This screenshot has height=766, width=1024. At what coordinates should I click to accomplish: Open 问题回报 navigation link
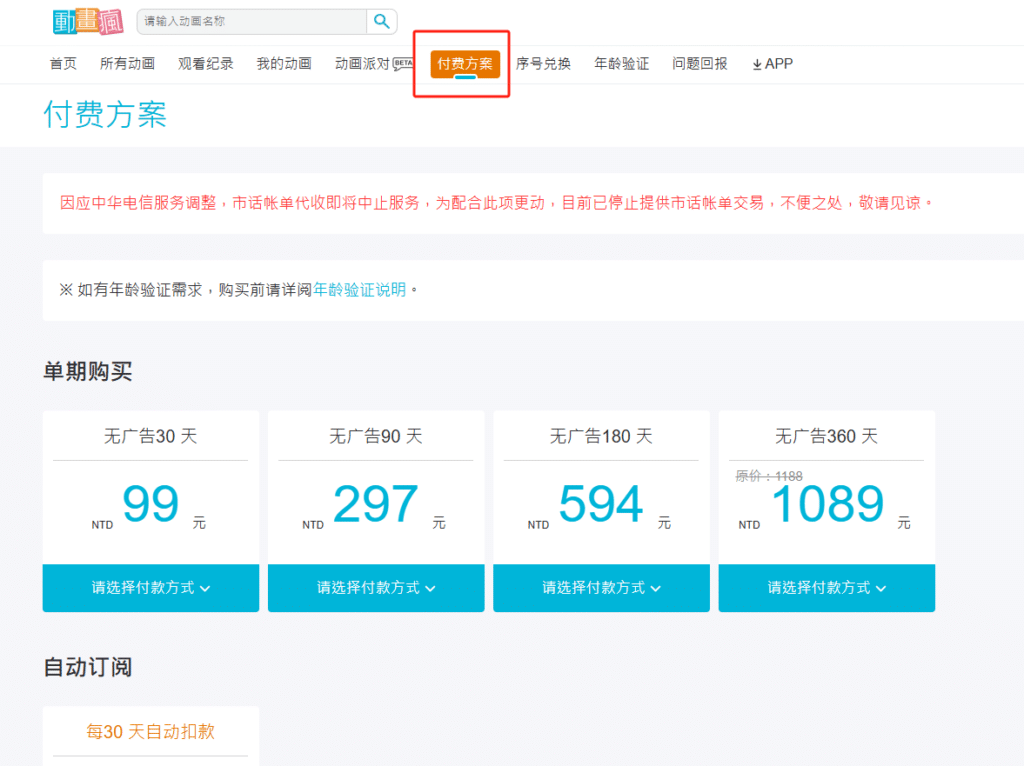tap(700, 64)
